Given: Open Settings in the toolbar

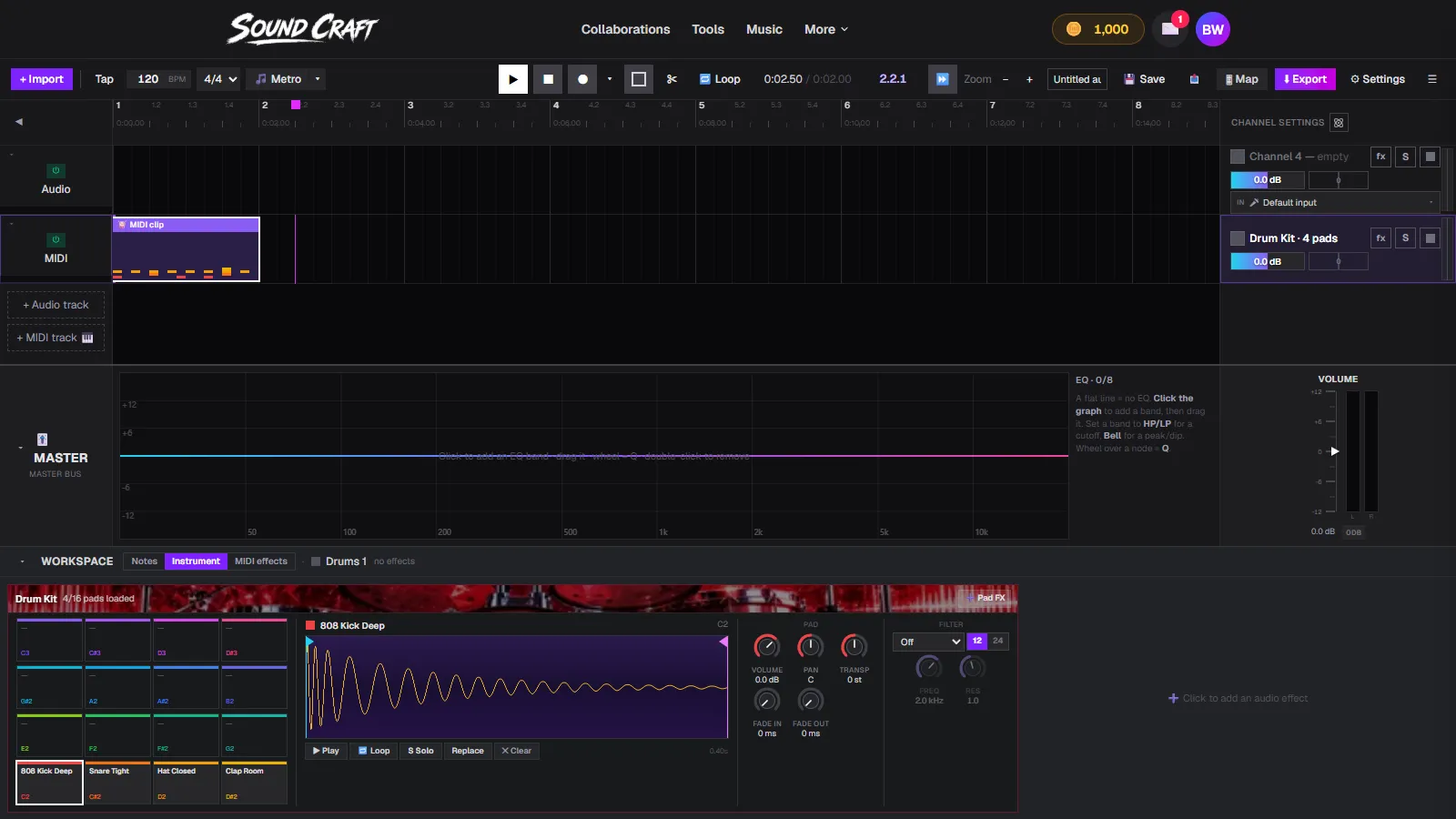Looking at the screenshot, I should (1378, 79).
